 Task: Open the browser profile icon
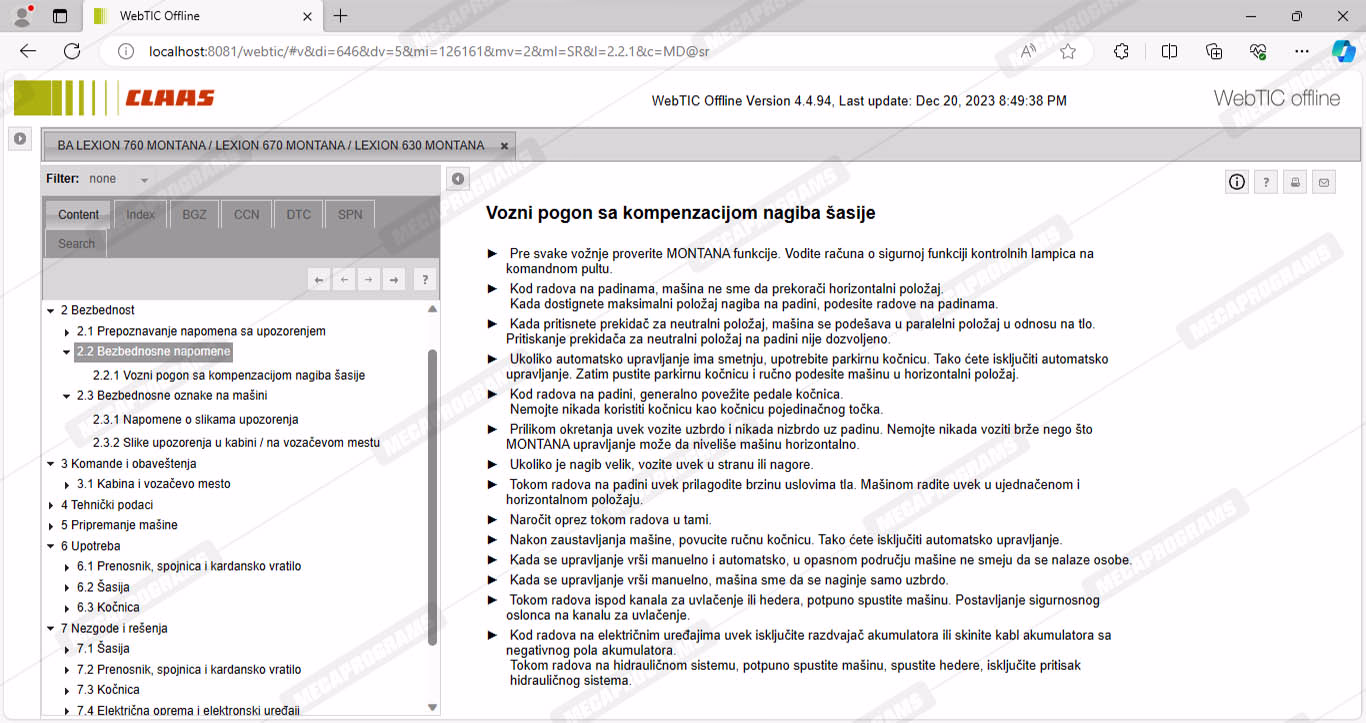tap(22, 16)
